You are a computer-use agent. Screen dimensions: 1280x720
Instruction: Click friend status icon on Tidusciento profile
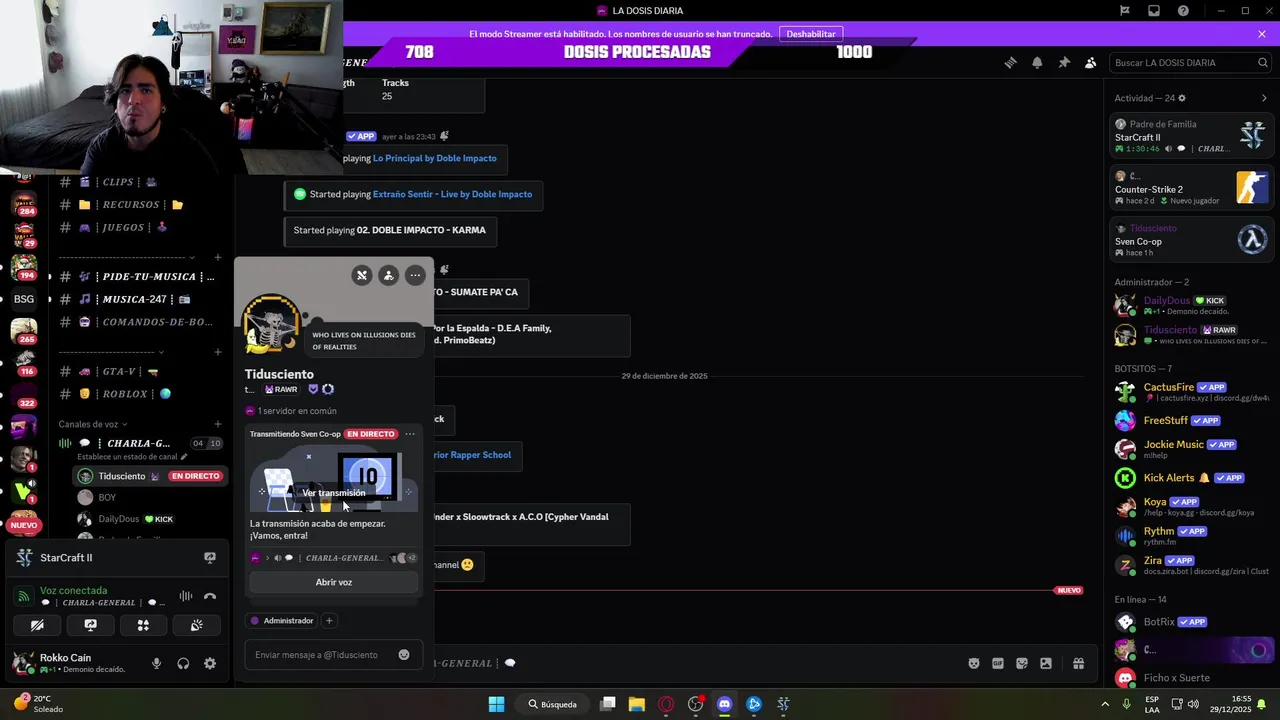[x=389, y=275]
